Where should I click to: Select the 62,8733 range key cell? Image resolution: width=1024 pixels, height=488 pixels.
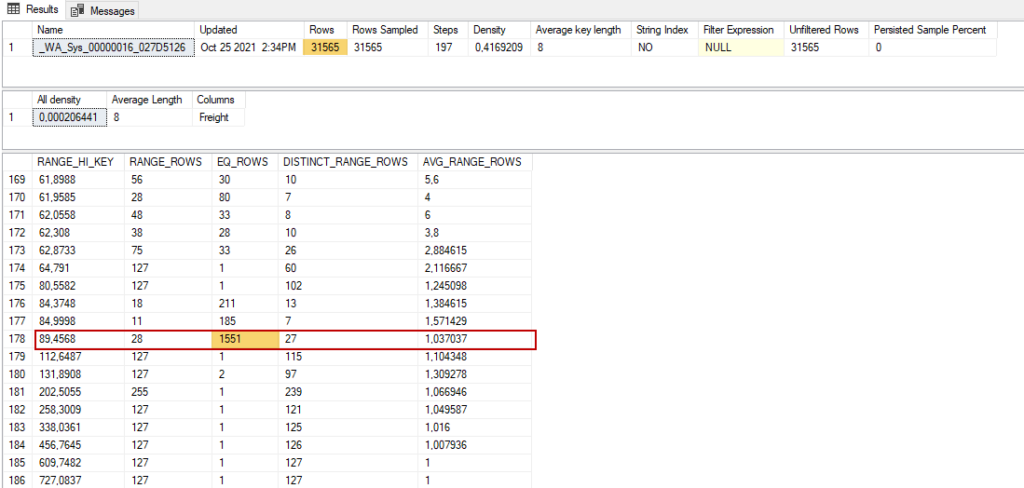click(x=78, y=251)
